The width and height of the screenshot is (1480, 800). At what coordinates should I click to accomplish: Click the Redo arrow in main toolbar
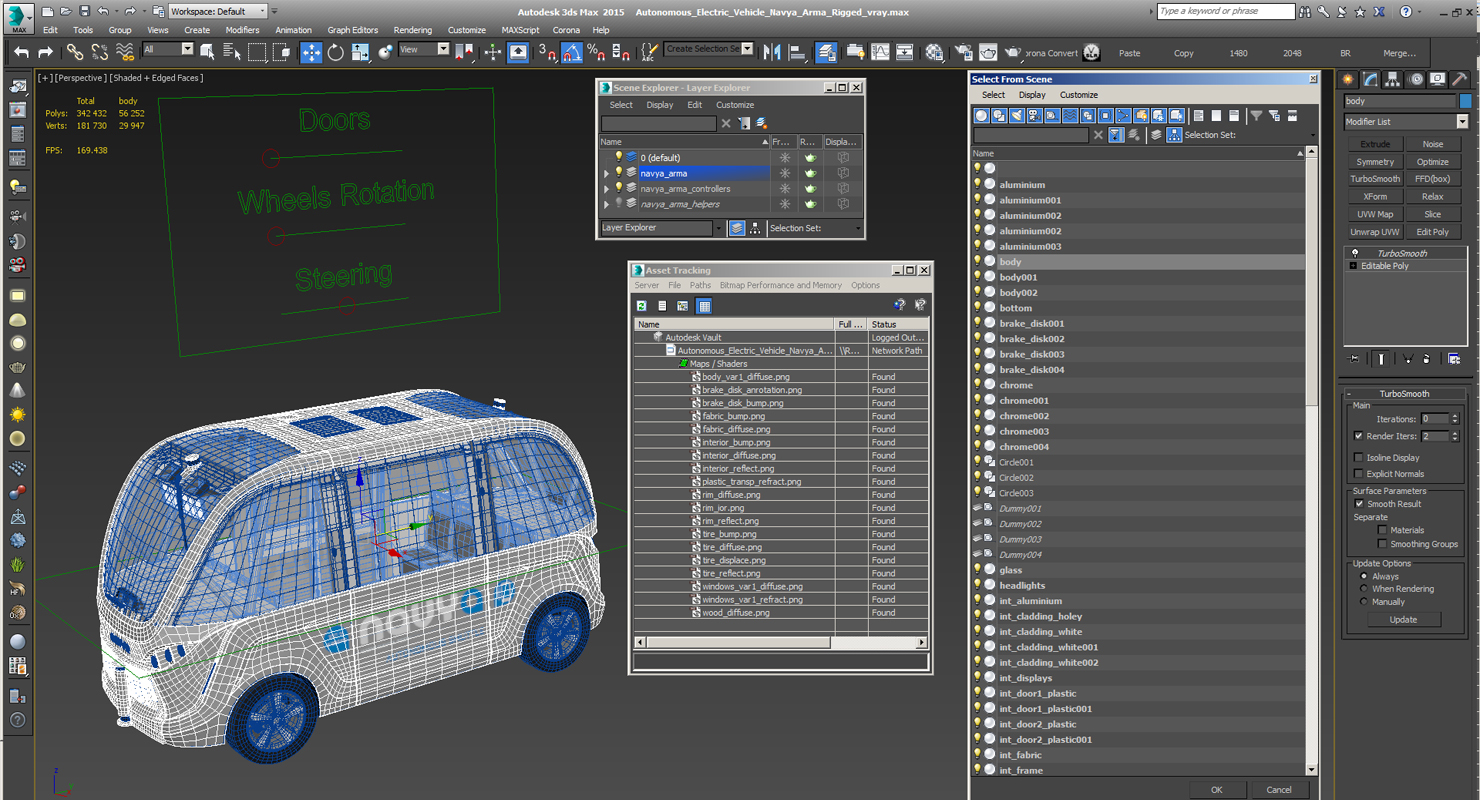[45, 52]
